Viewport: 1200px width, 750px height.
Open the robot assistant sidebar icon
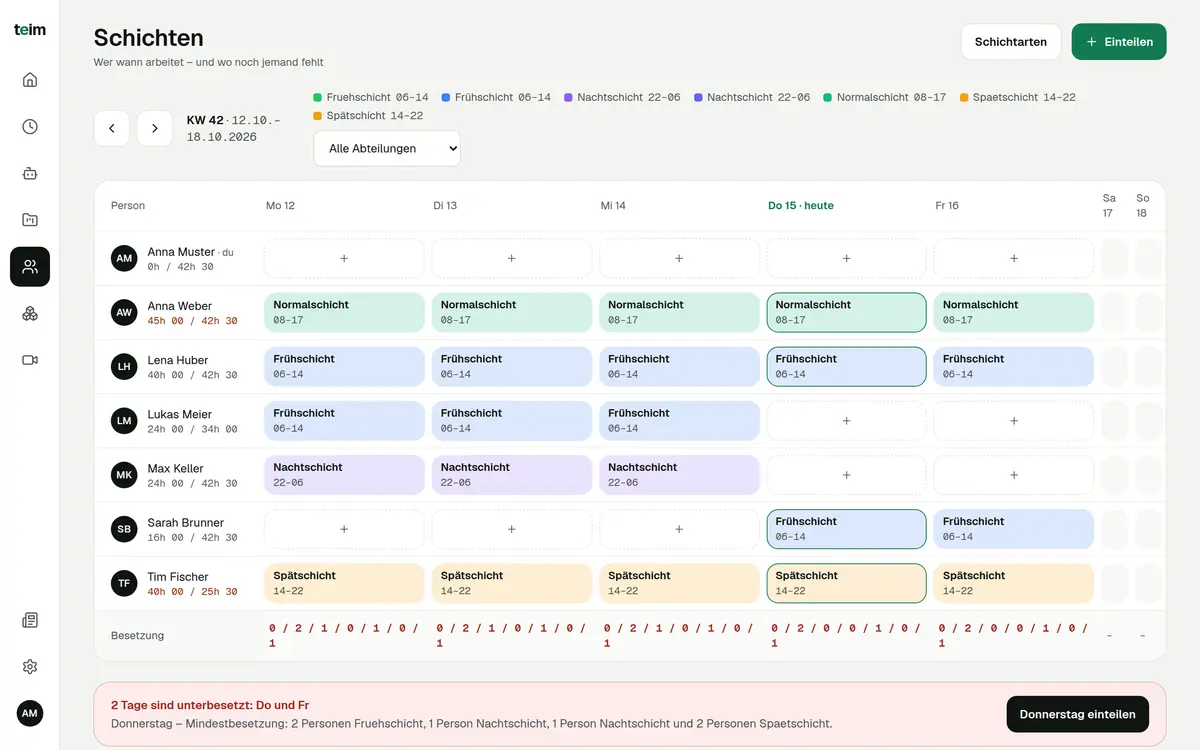click(30, 173)
